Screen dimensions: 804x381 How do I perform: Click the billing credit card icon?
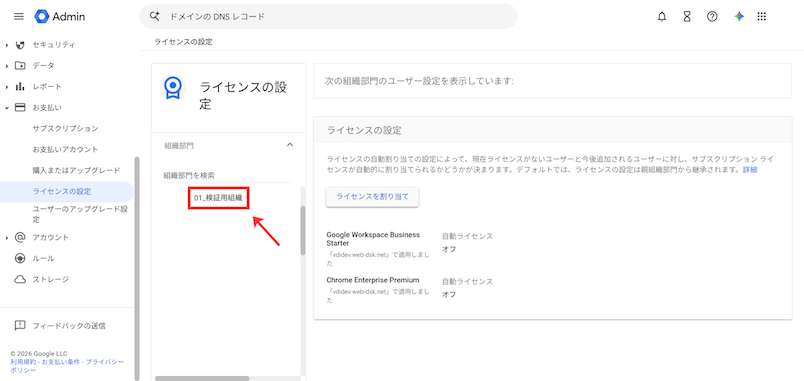[21, 107]
